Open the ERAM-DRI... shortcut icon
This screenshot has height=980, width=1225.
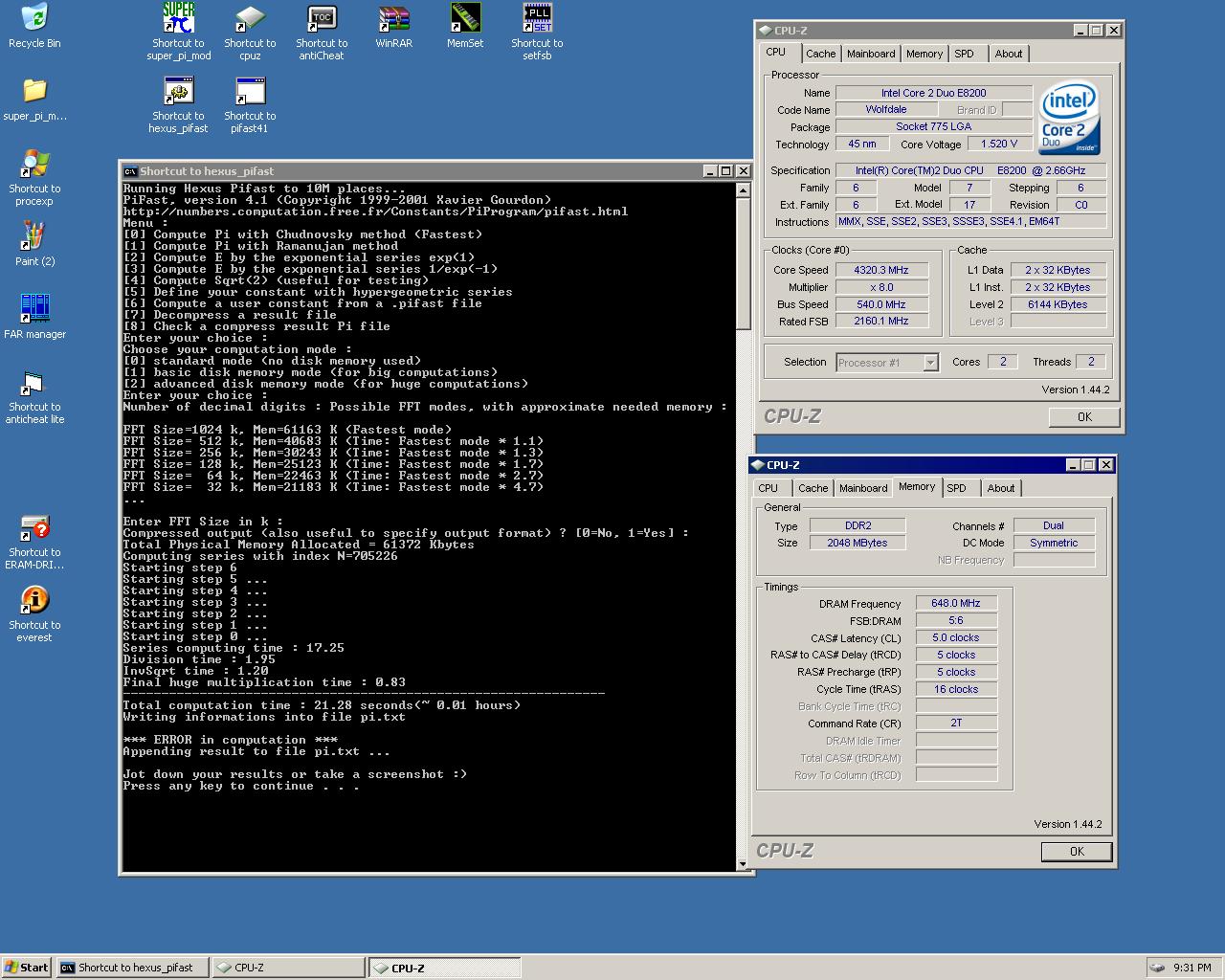pos(34,526)
